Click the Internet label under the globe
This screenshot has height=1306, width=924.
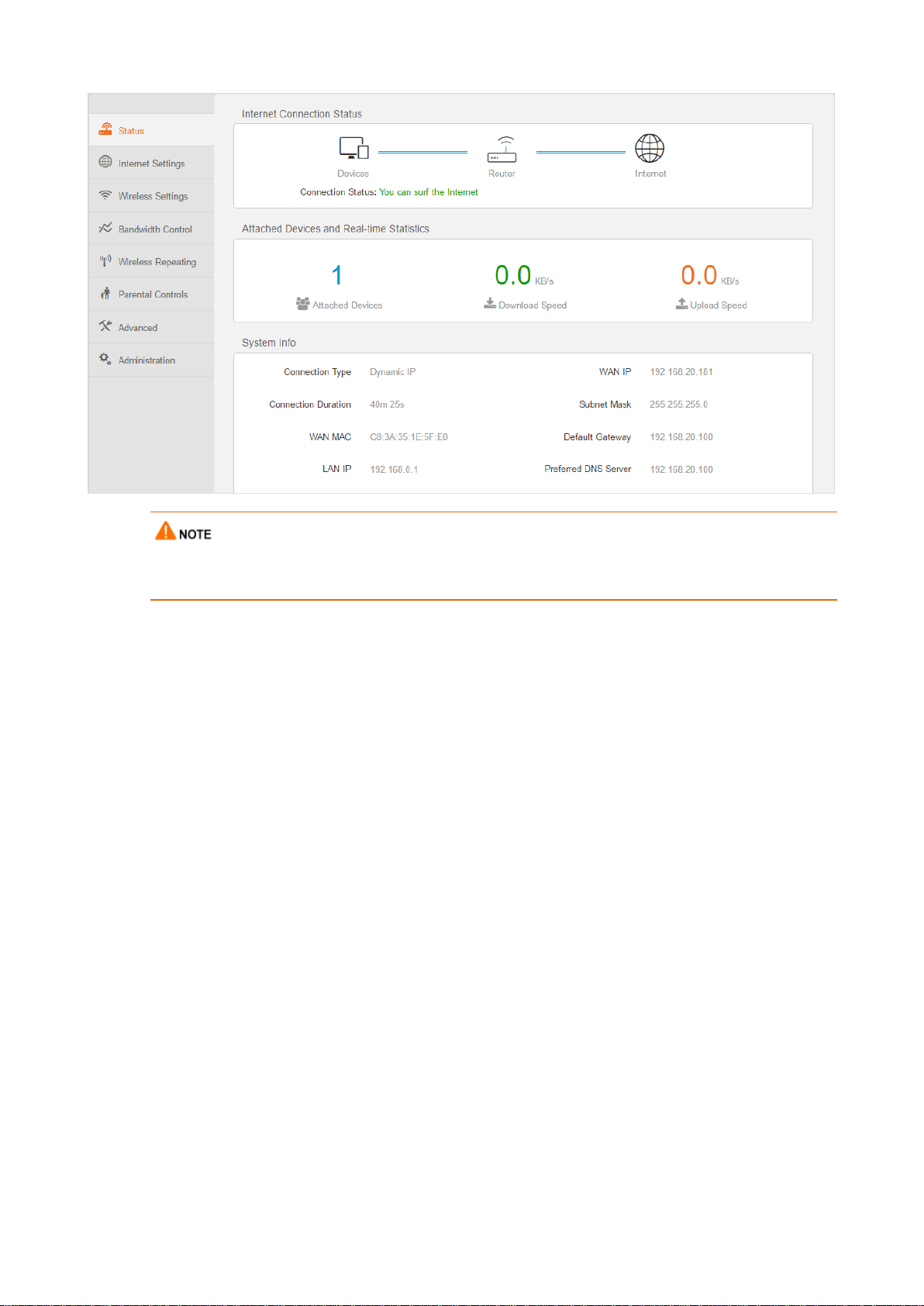point(650,174)
